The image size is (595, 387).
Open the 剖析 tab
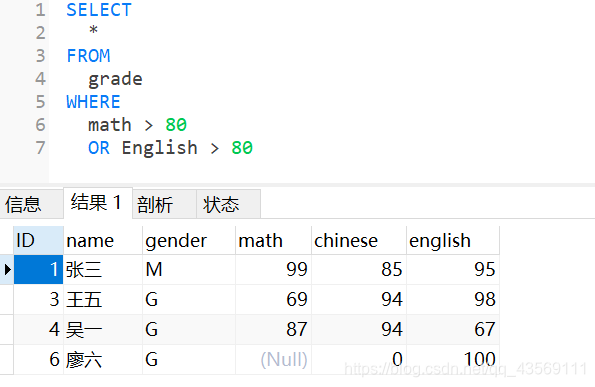click(x=164, y=205)
